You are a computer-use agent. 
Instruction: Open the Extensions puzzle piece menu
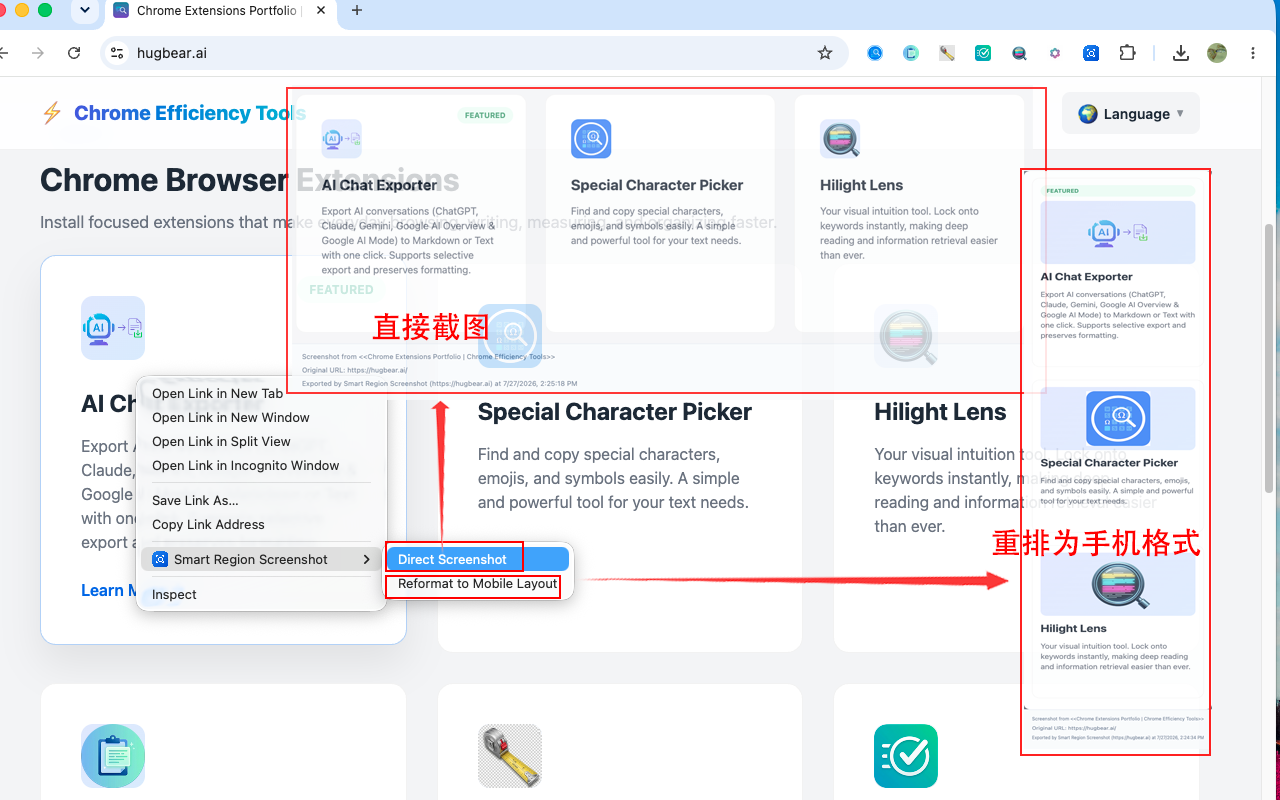(1127, 53)
